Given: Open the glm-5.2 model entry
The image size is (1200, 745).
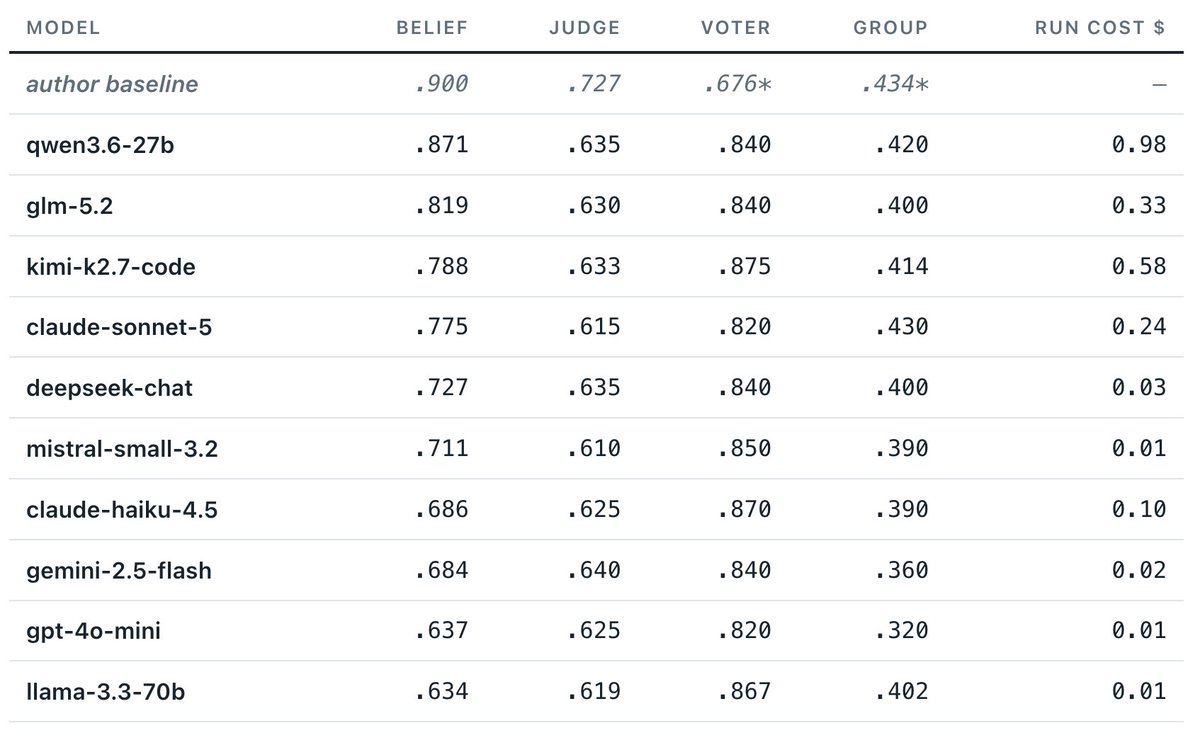Looking at the screenshot, I should pos(67,206).
